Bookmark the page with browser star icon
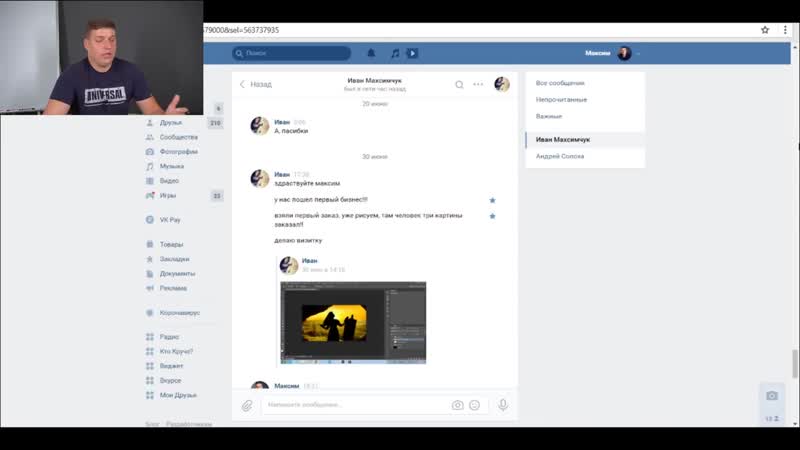The width and height of the screenshot is (800, 450). pyautogui.click(x=764, y=30)
